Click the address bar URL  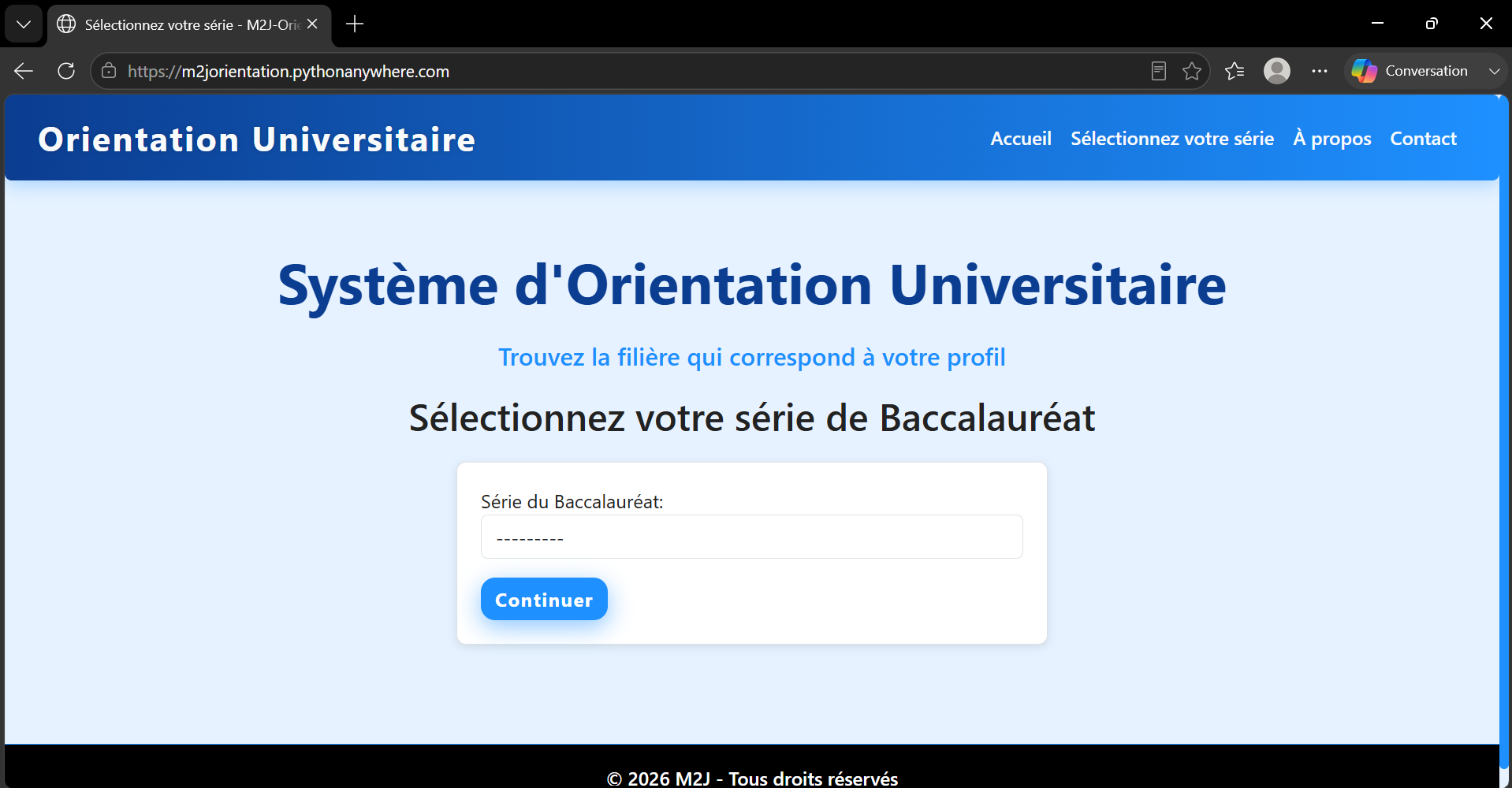point(289,71)
